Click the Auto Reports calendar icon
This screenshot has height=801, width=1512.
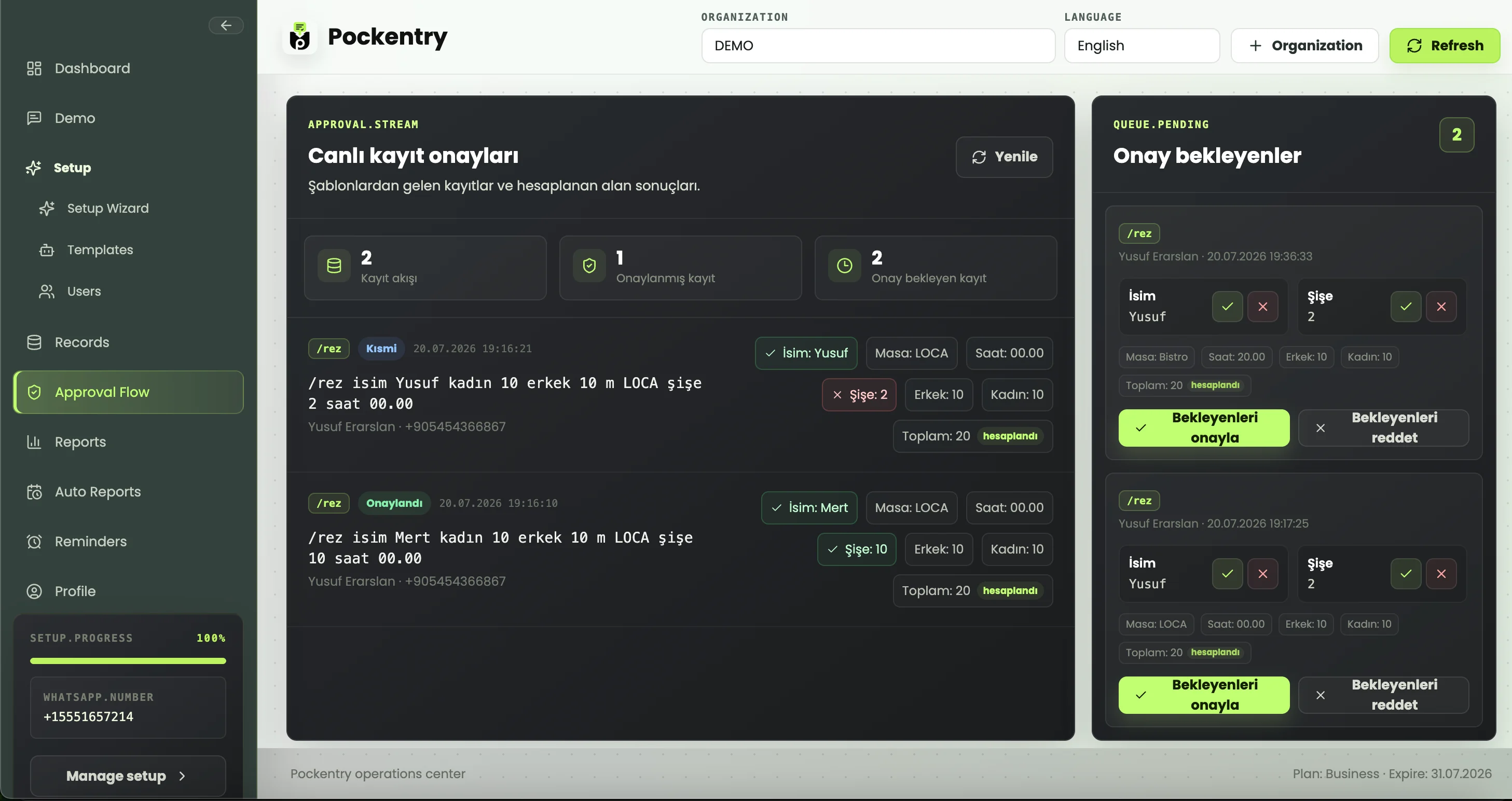[x=34, y=492]
